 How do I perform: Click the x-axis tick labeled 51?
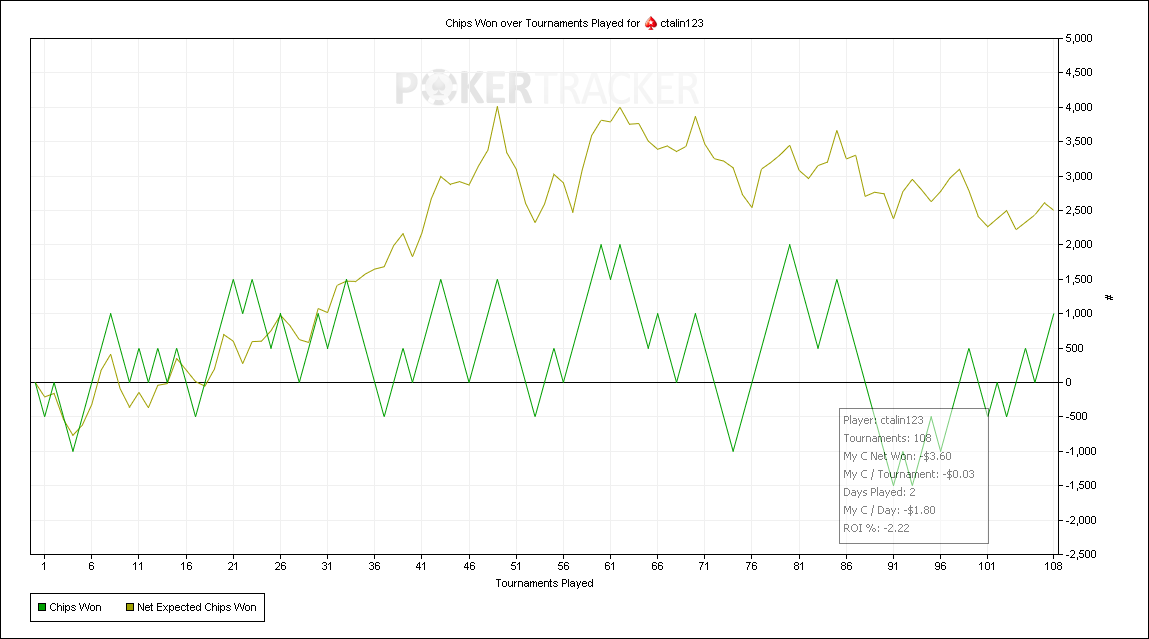516,566
